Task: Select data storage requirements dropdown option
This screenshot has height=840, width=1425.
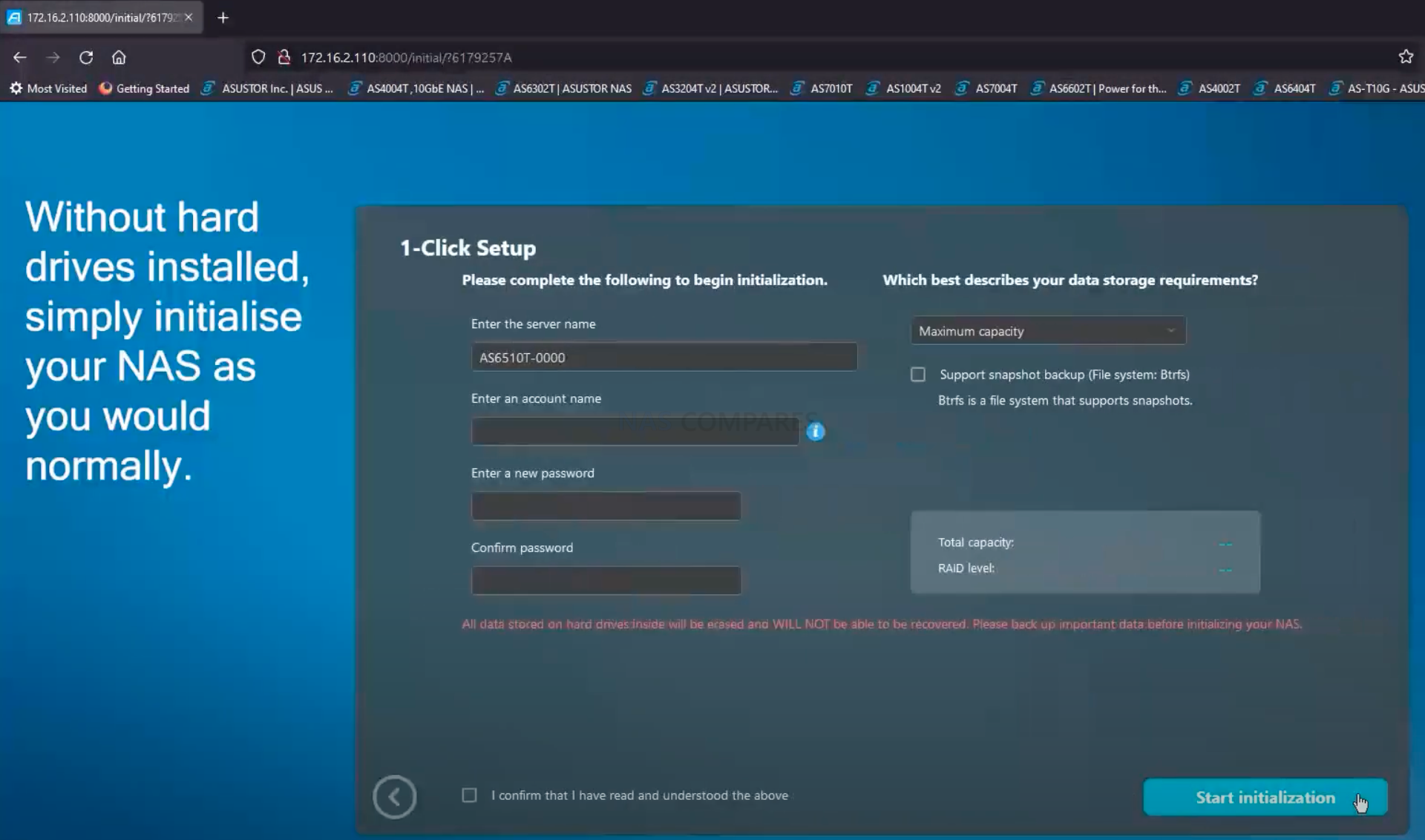Action: pyautogui.click(x=1046, y=330)
